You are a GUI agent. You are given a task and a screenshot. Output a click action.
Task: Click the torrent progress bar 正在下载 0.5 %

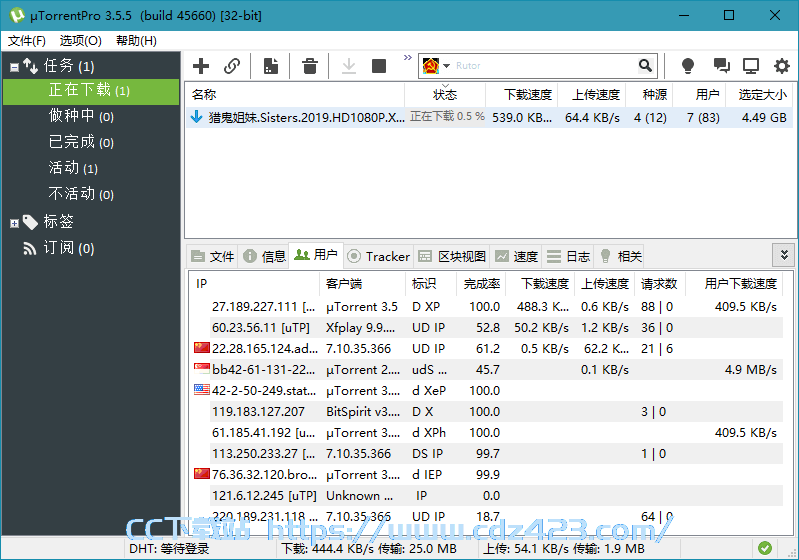coord(447,117)
